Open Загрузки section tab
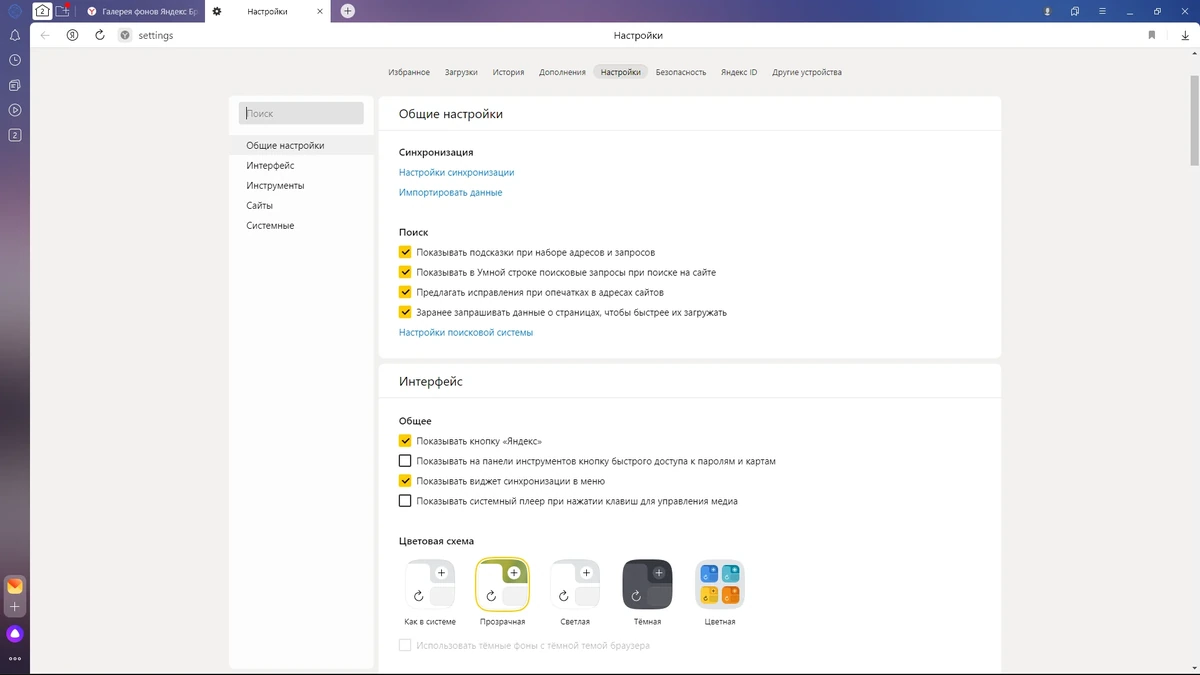 tap(461, 72)
